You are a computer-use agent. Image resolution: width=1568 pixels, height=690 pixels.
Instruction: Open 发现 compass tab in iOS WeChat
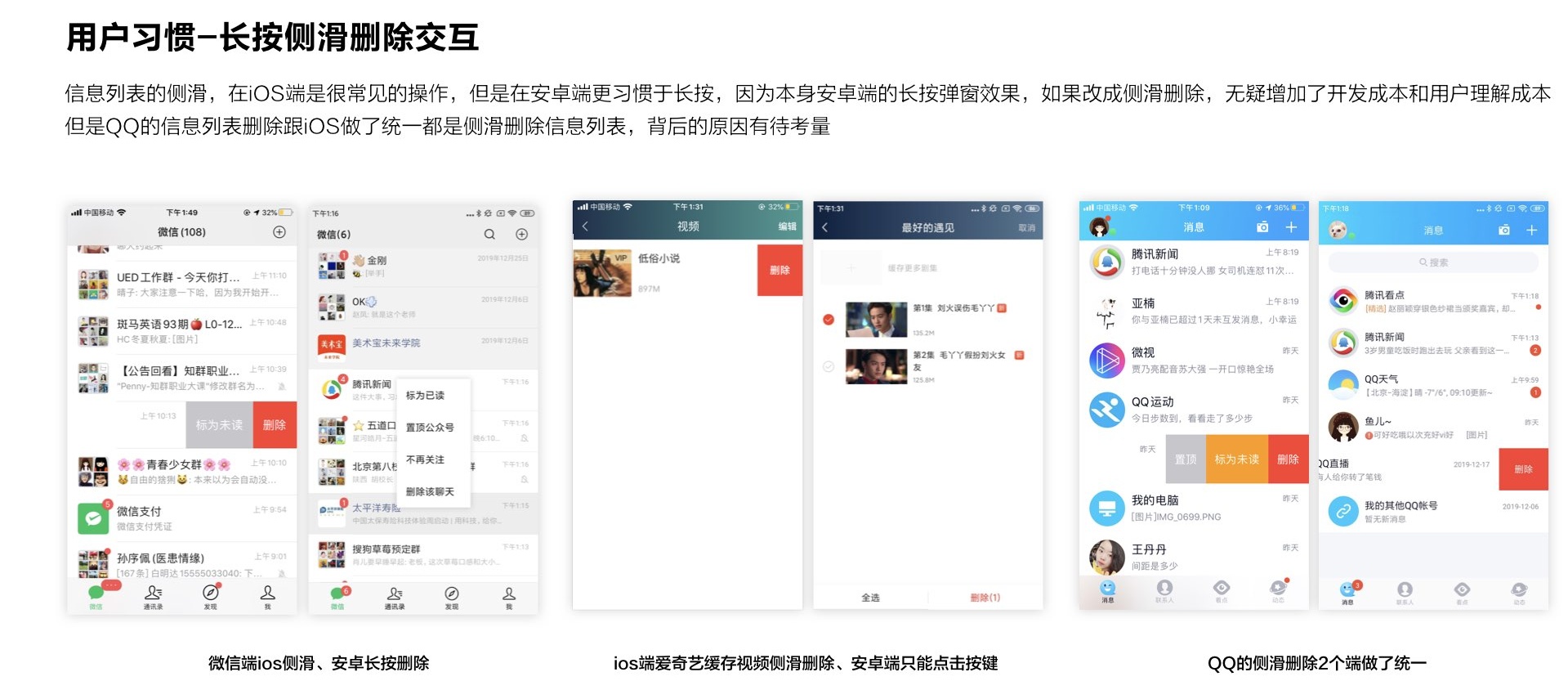210,596
